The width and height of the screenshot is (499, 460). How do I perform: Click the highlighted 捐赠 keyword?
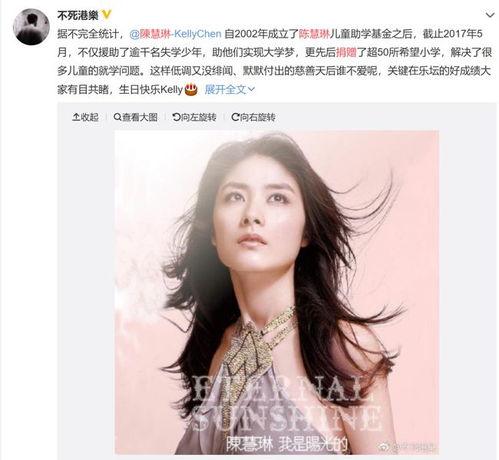pyautogui.click(x=346, y=52)
